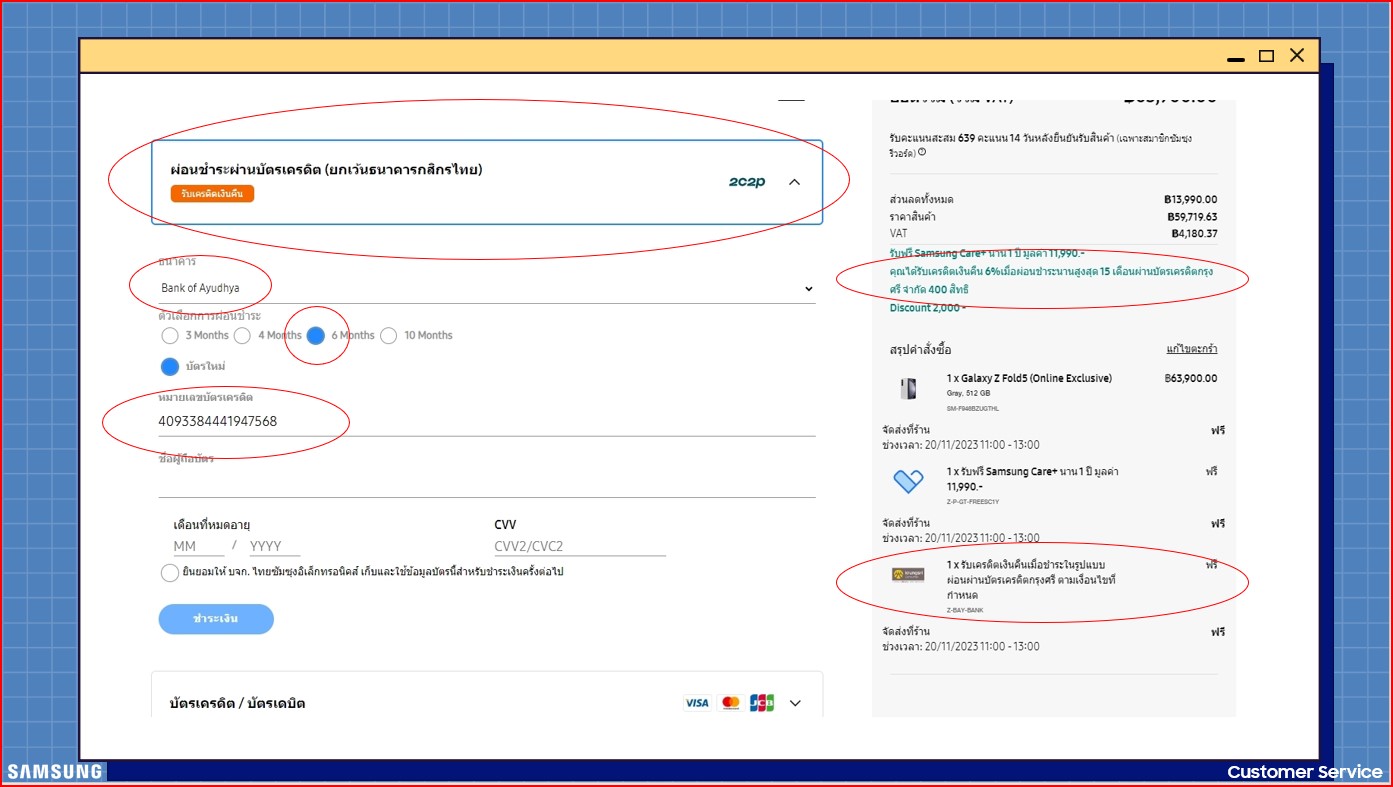Click the Galaxy Z Fold5 product thumbnail
The height and width of the screenshot is (787, 1393).
(908, 389)
